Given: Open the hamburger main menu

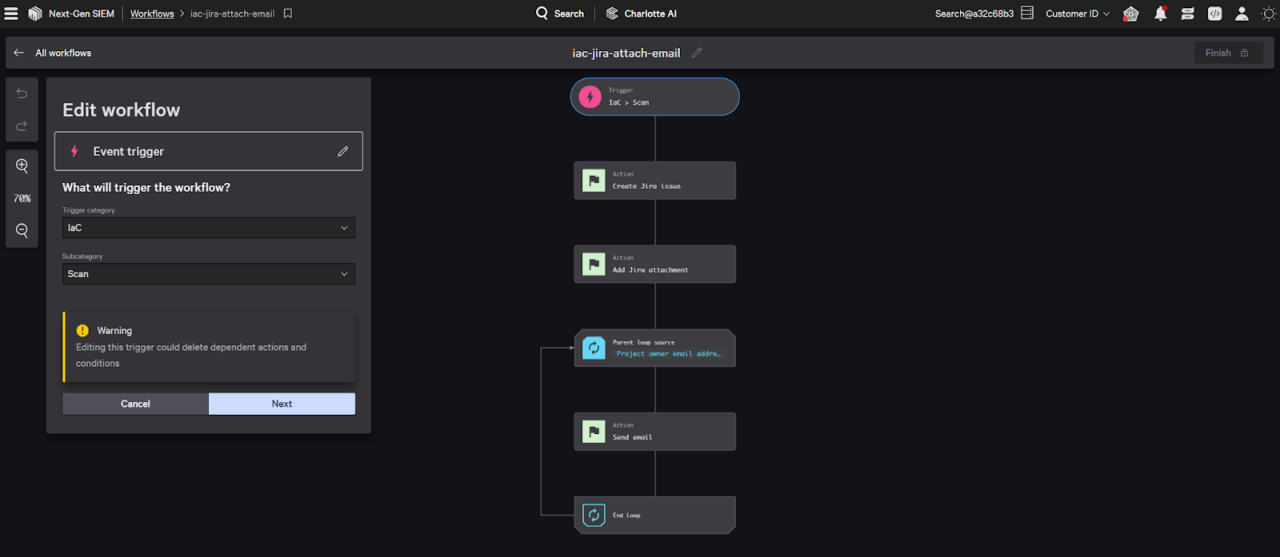Looking at the screenshot, I should tap(11, 14).
